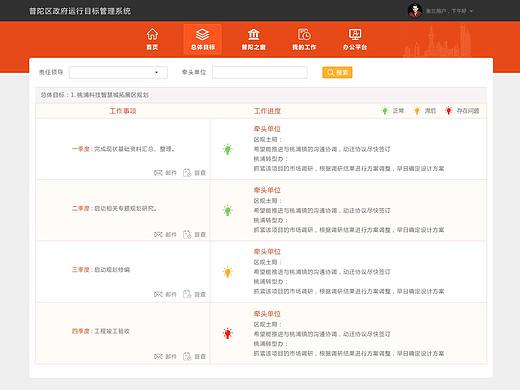Click the 责任领导 field label
The image size is (520, 390).
[51, 72]
